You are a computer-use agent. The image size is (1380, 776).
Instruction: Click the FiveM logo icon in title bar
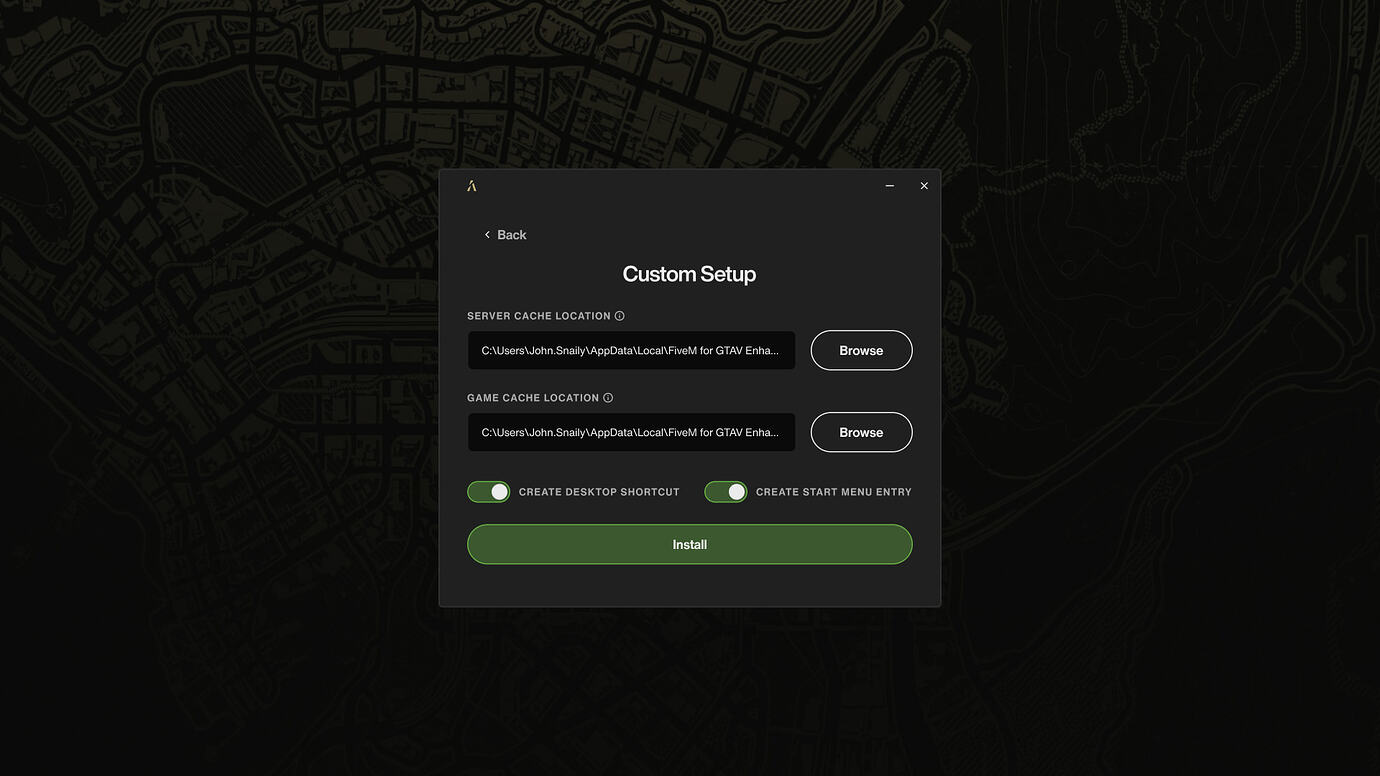(472, 186)
